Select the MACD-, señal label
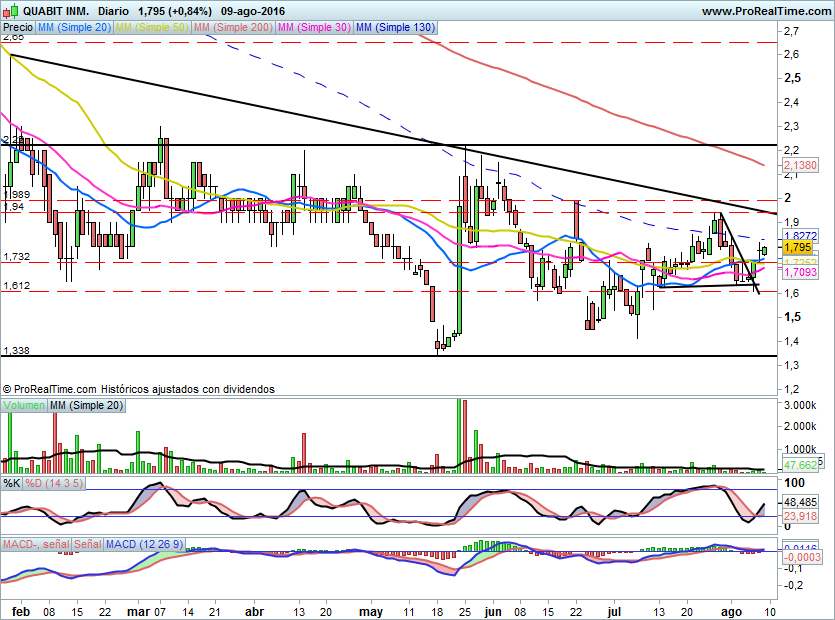This screenshot has width=835, height=620. tap(36, 544)
